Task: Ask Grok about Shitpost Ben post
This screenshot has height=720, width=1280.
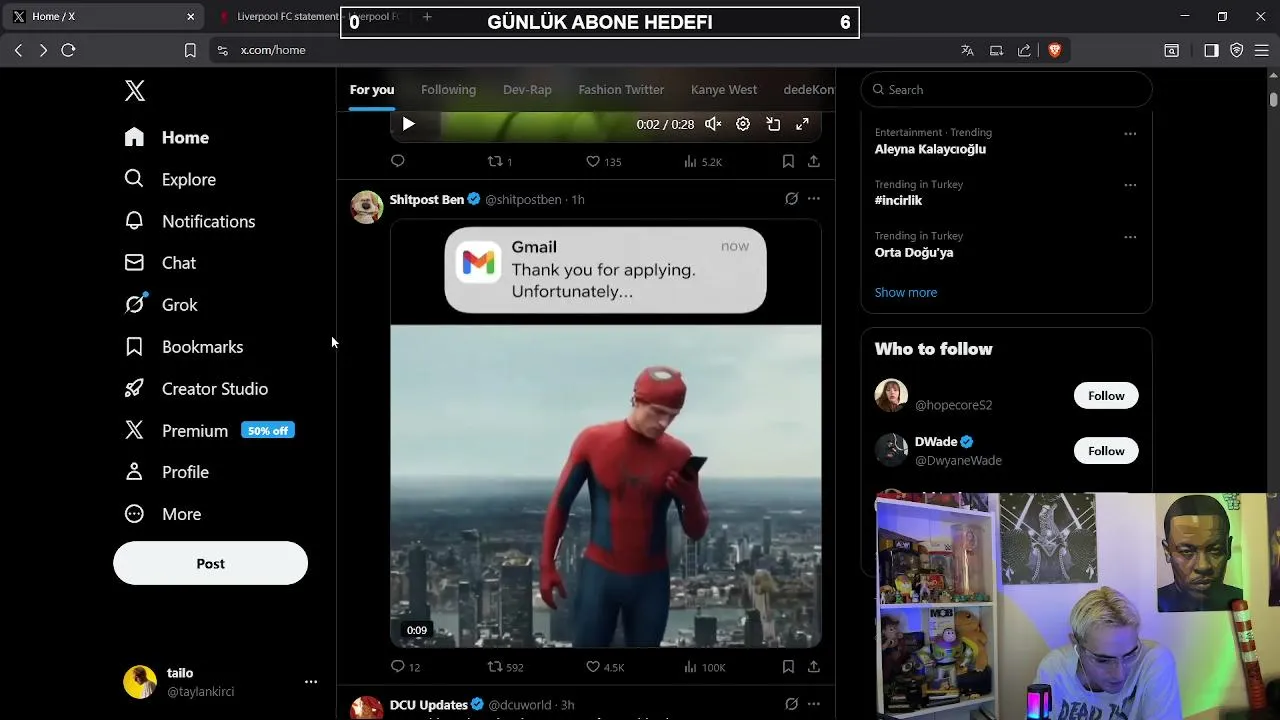Action: pyautogui.click(x=791, y=199)
